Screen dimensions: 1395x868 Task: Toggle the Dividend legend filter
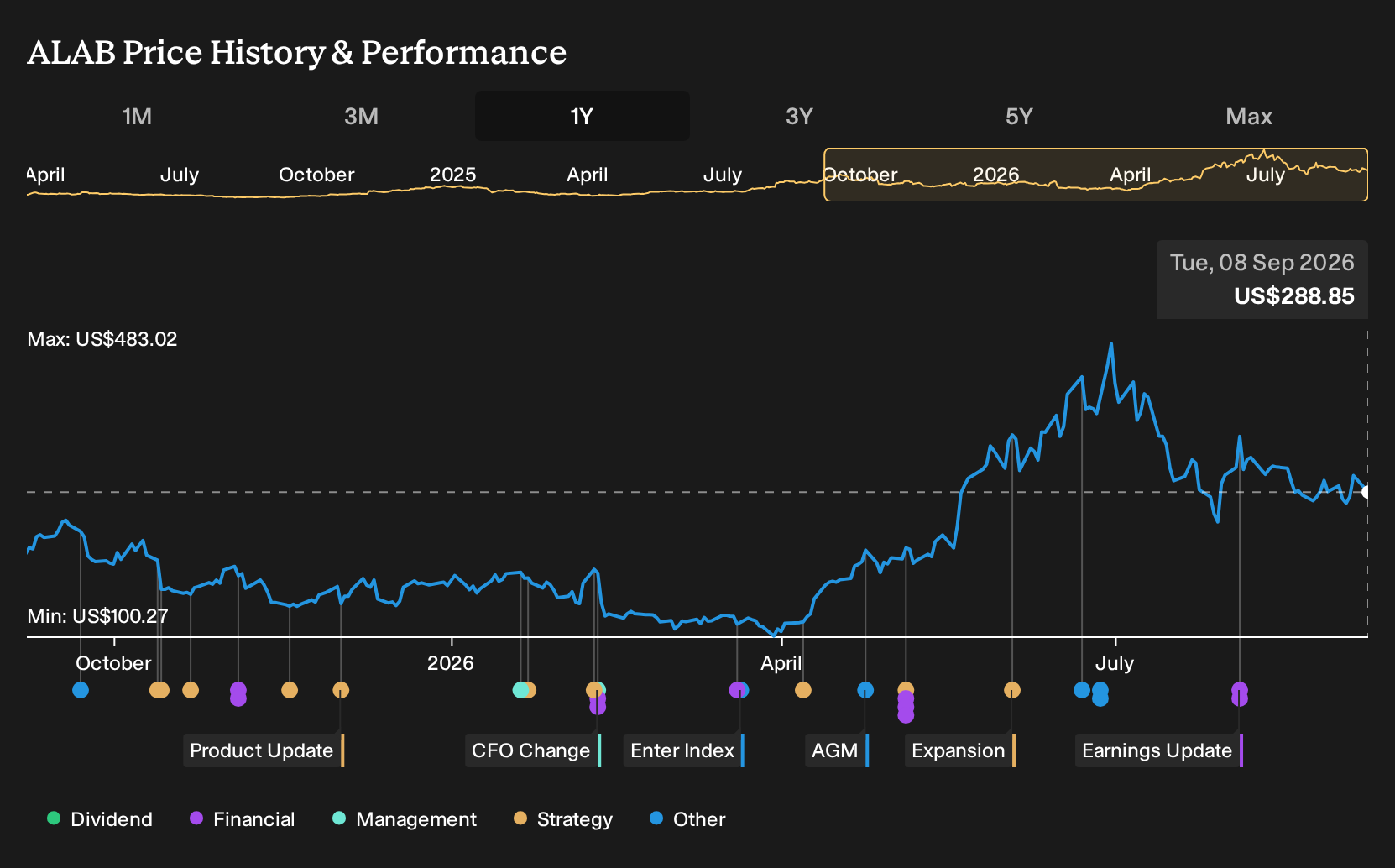[x=100, y=819]
